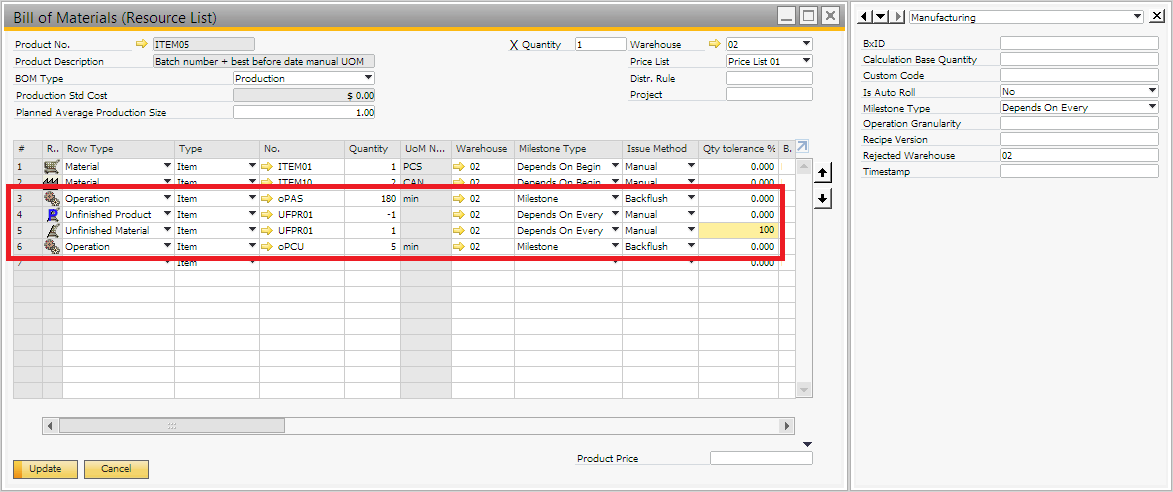The image size is (1173, 492).
Task: Click the Unfinished Product icon in row 4
Action: click(52, 215)
